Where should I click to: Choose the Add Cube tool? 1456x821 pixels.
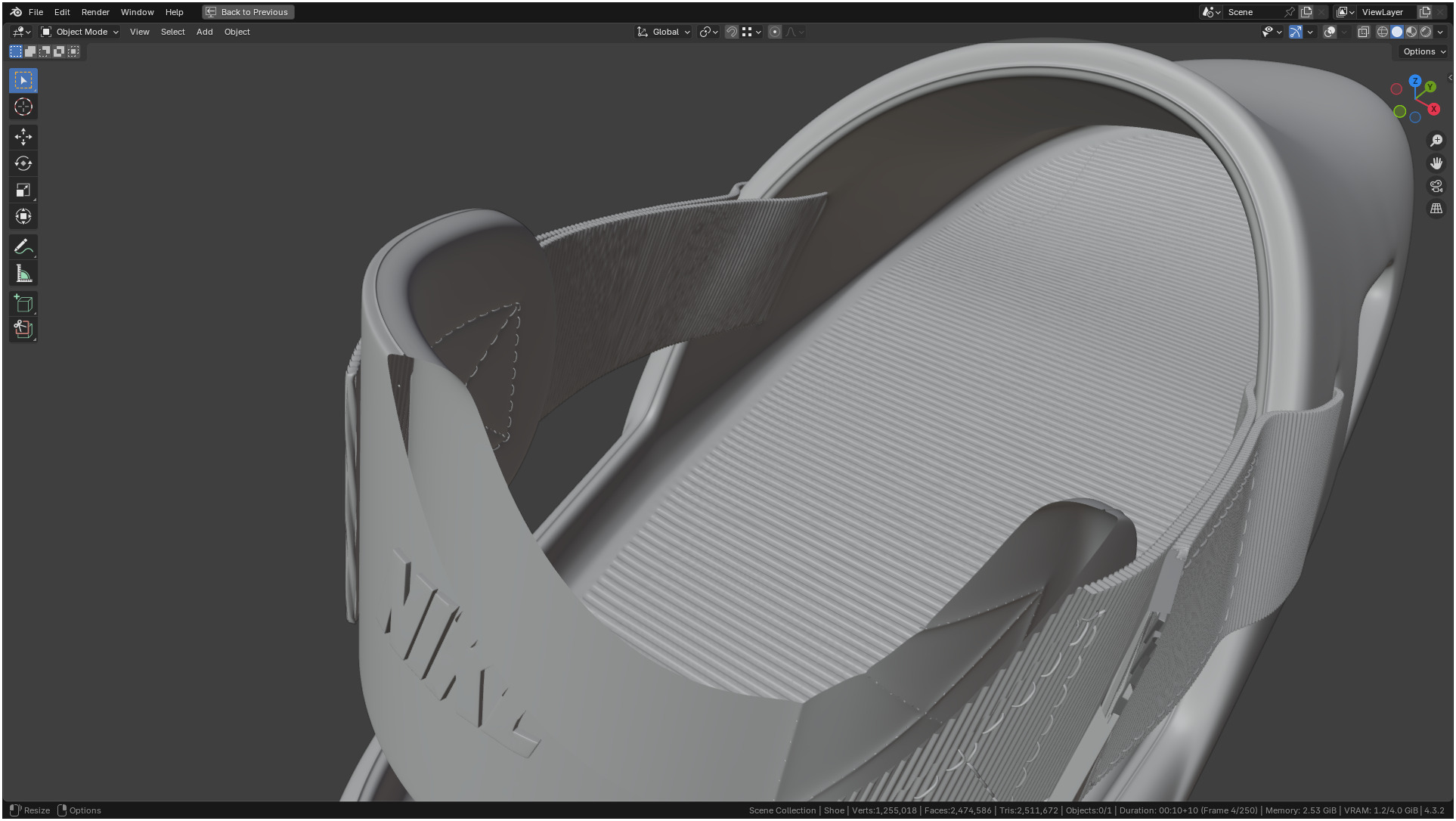[23, 303]
